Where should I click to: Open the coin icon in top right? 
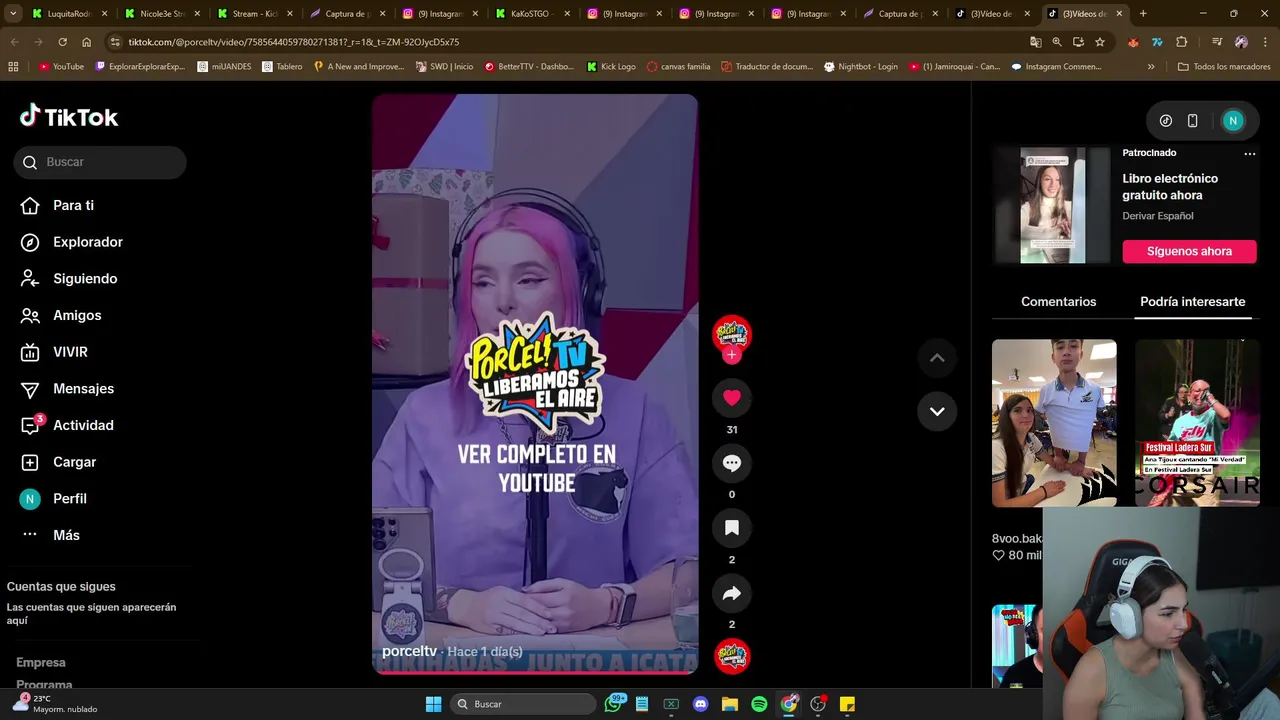[x=1166, y=121]
